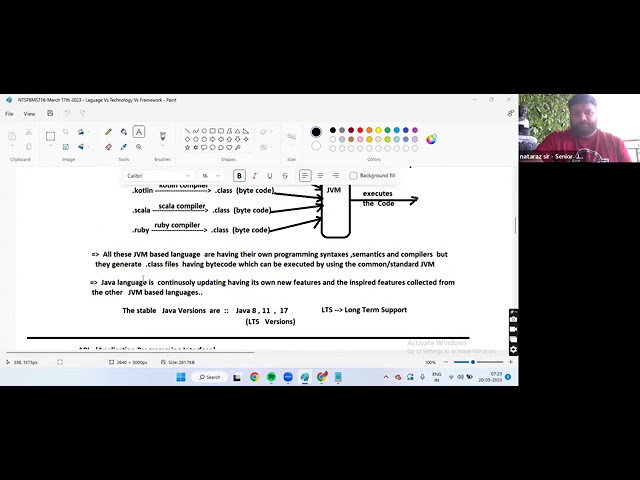Select the Magnifier tool
Screen dimensions: 640x480
click(139, 147)
